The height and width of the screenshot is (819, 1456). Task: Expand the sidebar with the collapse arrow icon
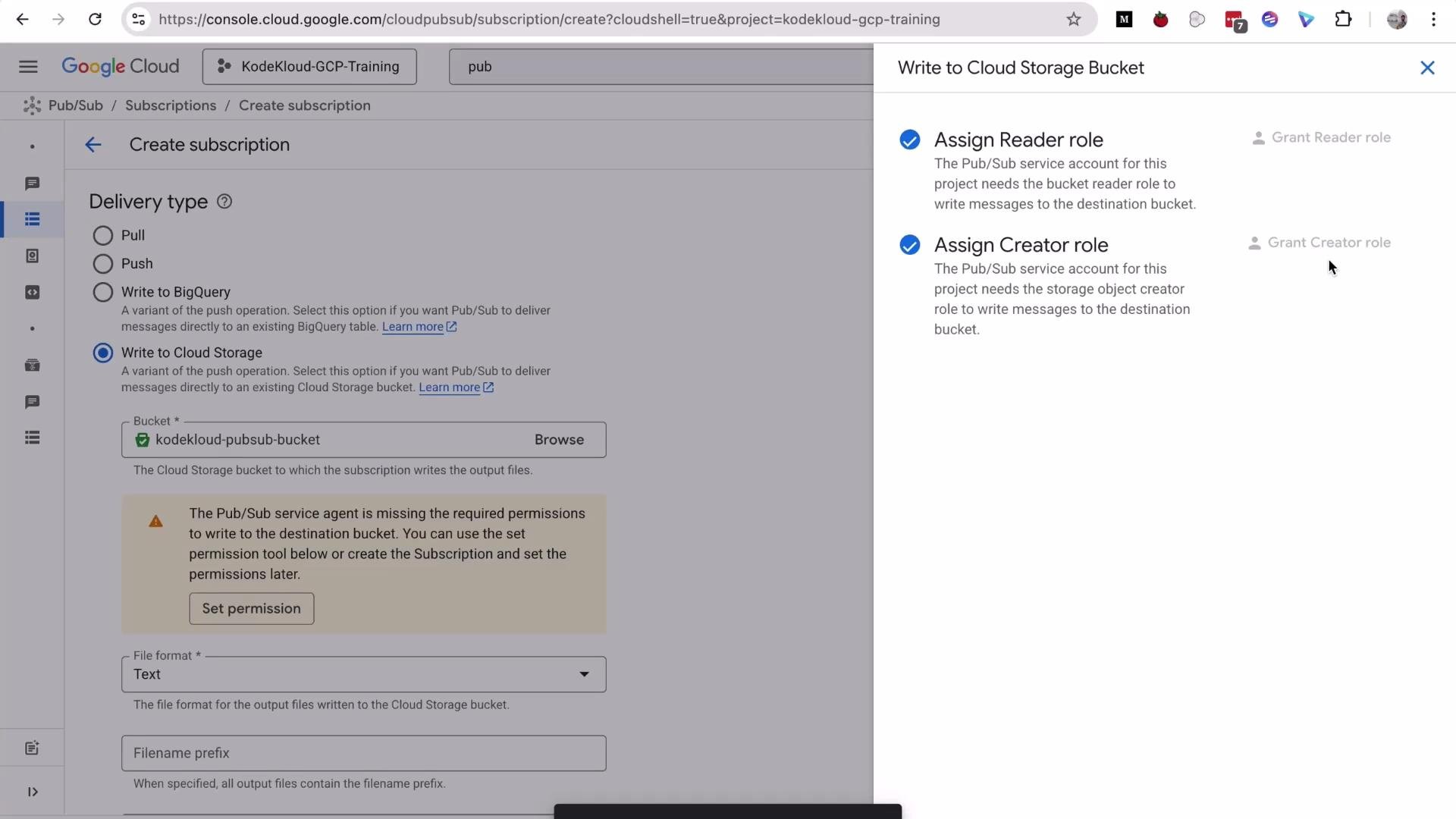[x=33, y=792]
